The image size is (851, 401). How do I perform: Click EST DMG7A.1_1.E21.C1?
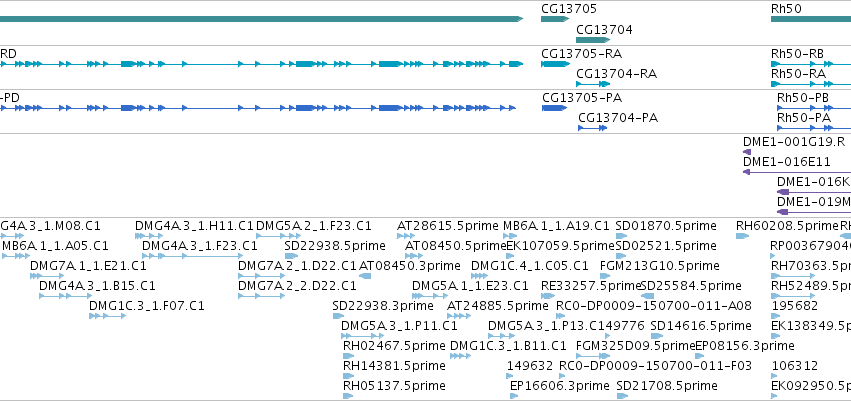coord(47,276)
